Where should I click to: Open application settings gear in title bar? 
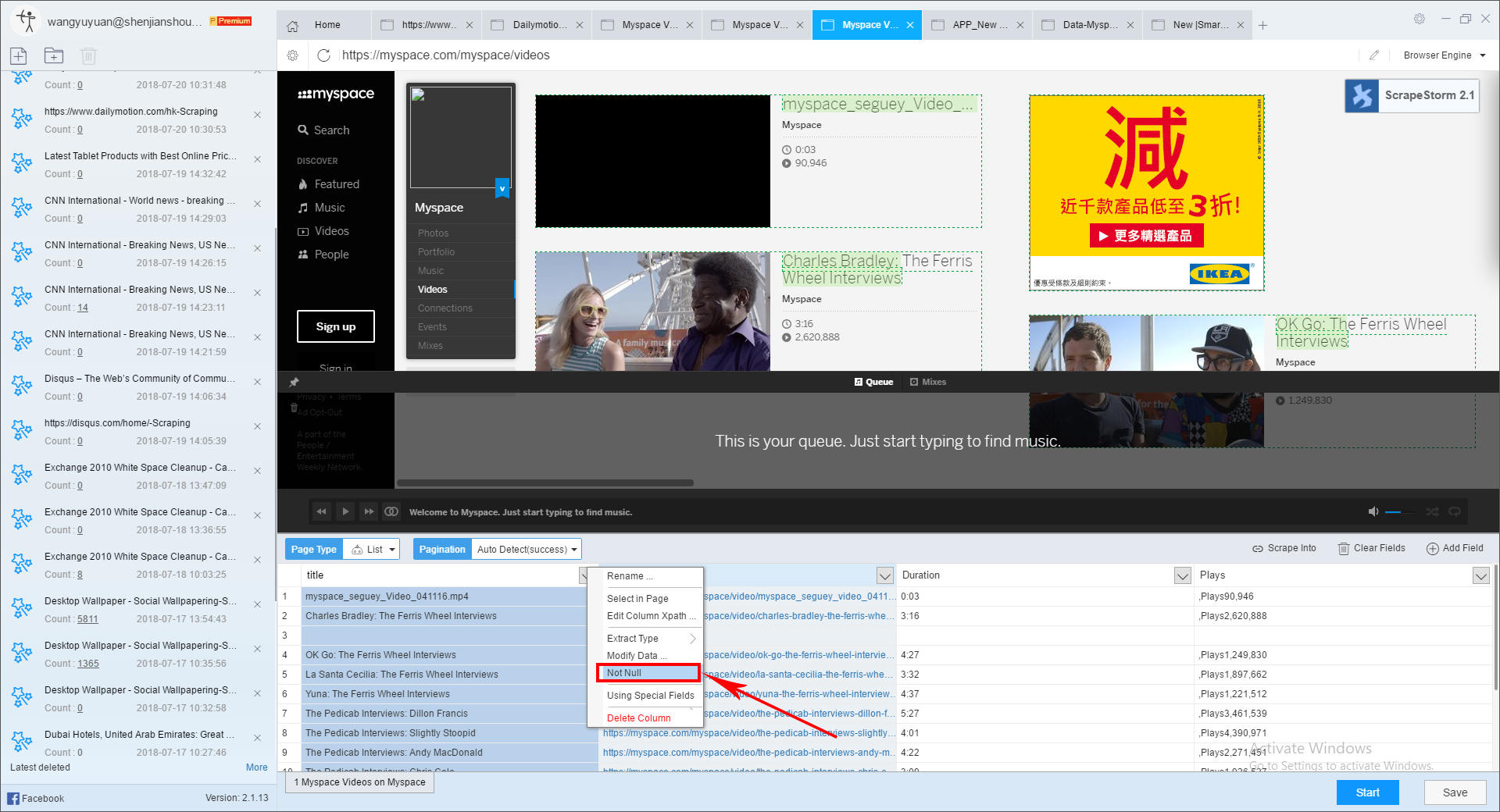coord(1420,19)
